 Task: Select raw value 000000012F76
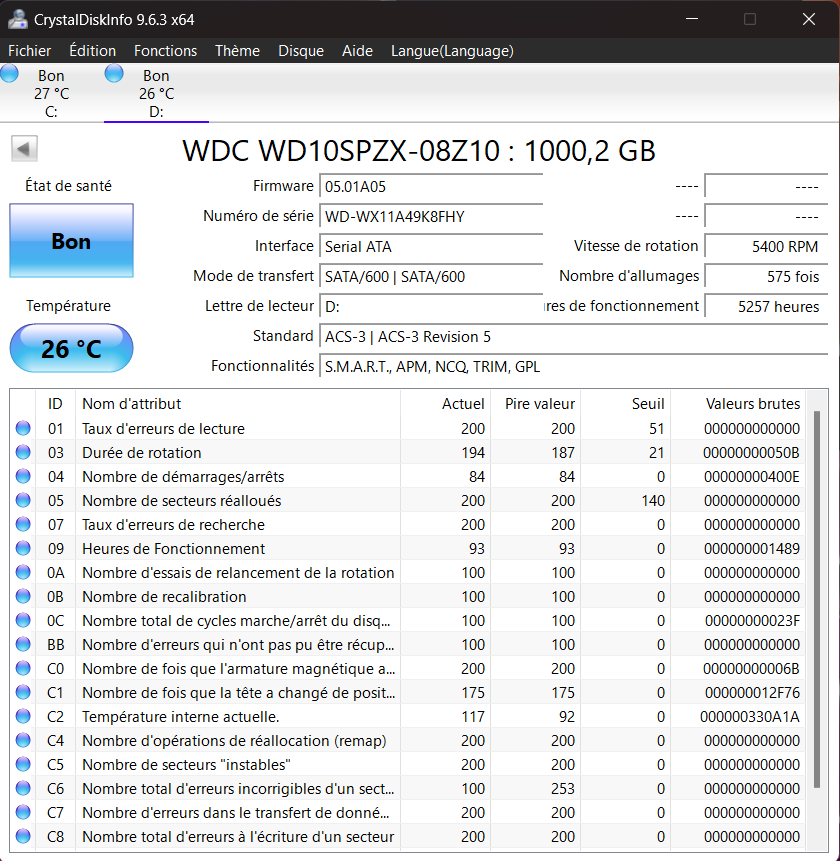point(752,692)
